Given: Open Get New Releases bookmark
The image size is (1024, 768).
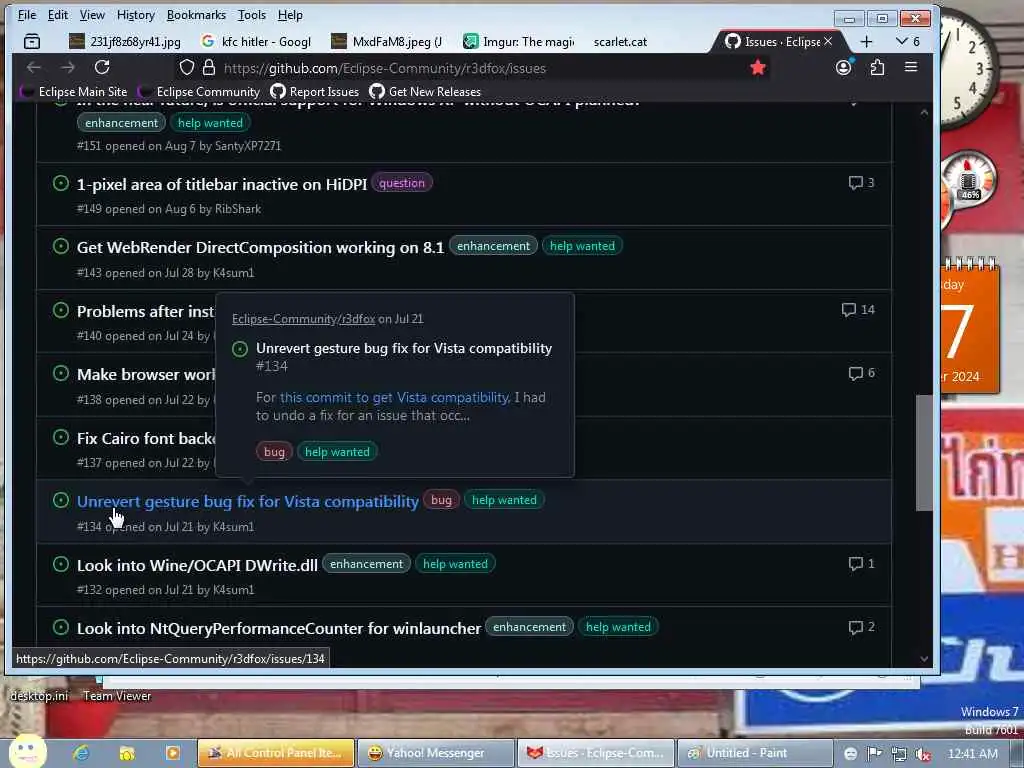Looking at the screenshot, I should tap(425, 92).
